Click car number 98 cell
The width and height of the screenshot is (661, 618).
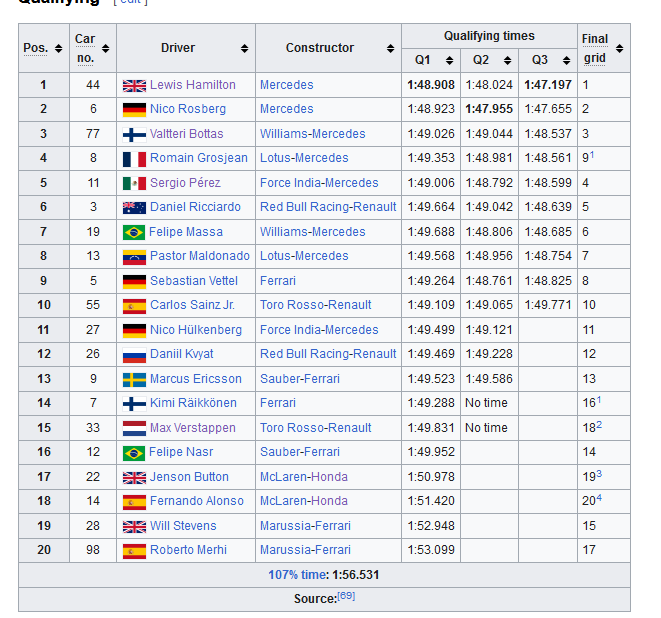click(x=93, y=550)
